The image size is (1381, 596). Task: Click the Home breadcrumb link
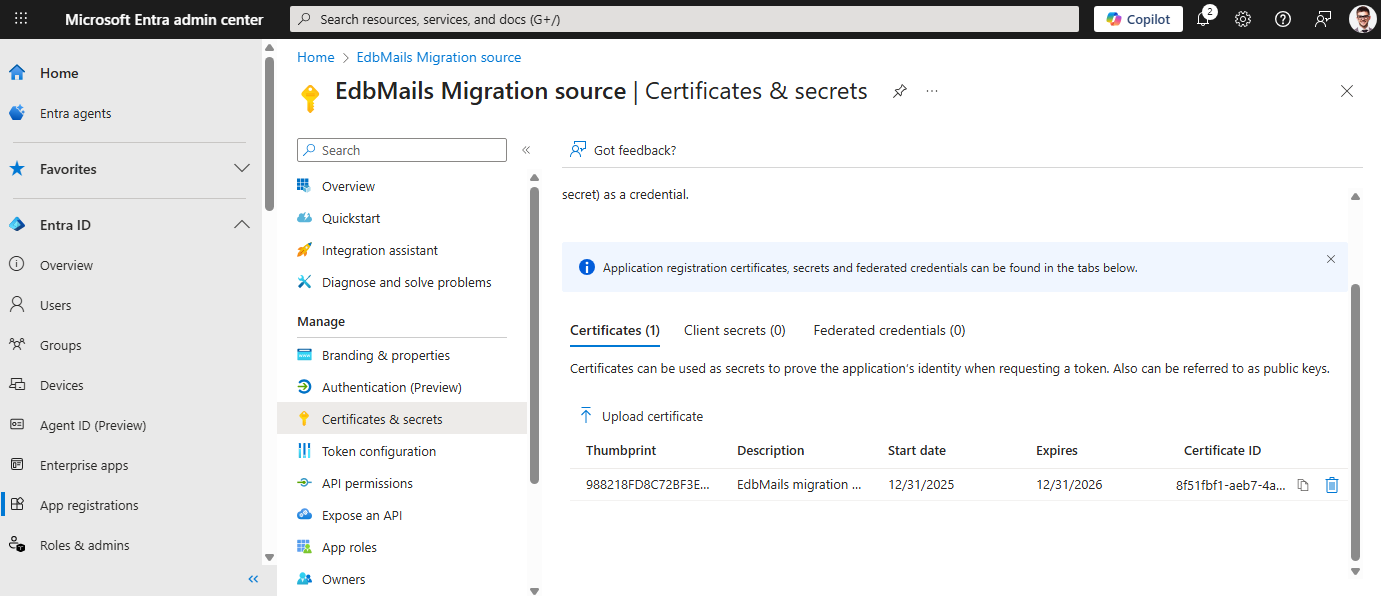pyautogui.click(x=315, y=57)
